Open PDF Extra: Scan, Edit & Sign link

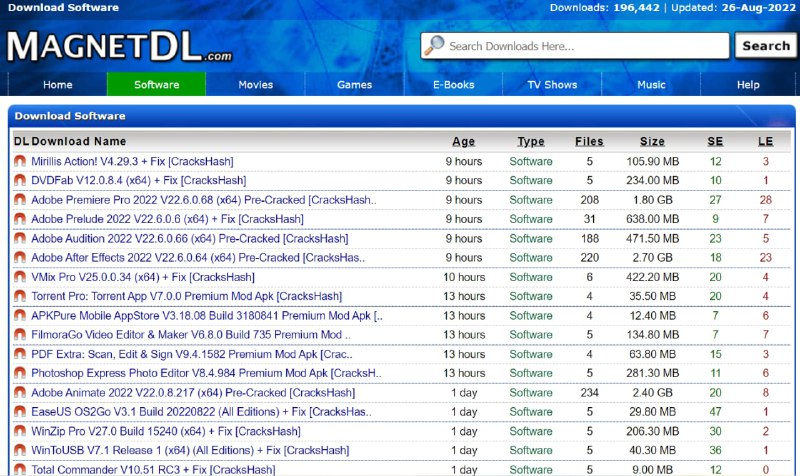(191, 354)
